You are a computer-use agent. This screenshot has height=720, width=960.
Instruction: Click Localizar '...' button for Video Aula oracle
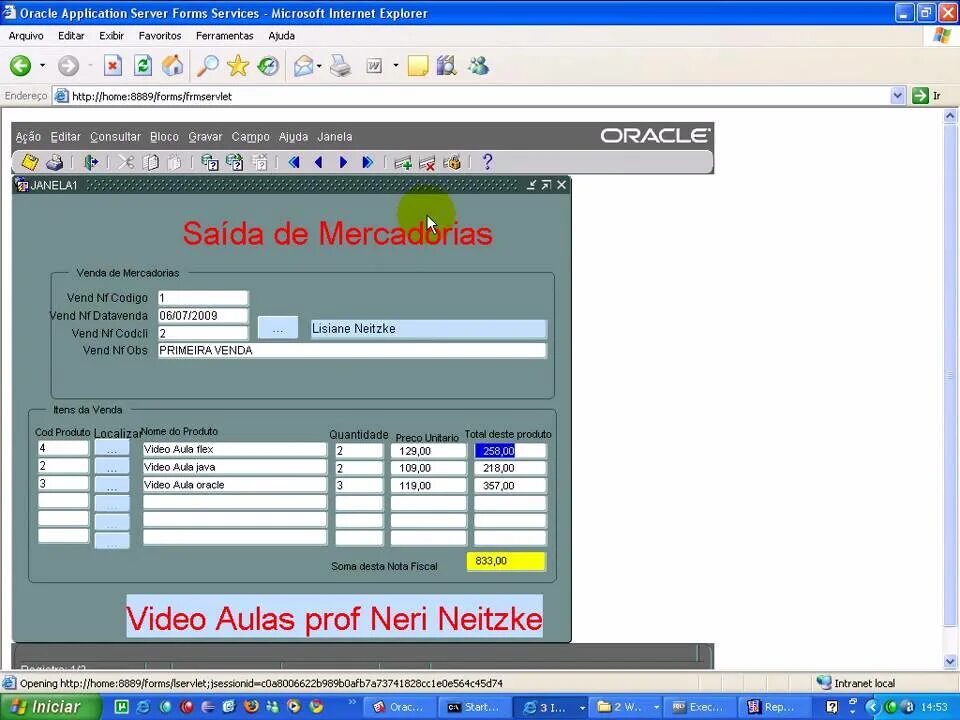click(x=111, y=486)
